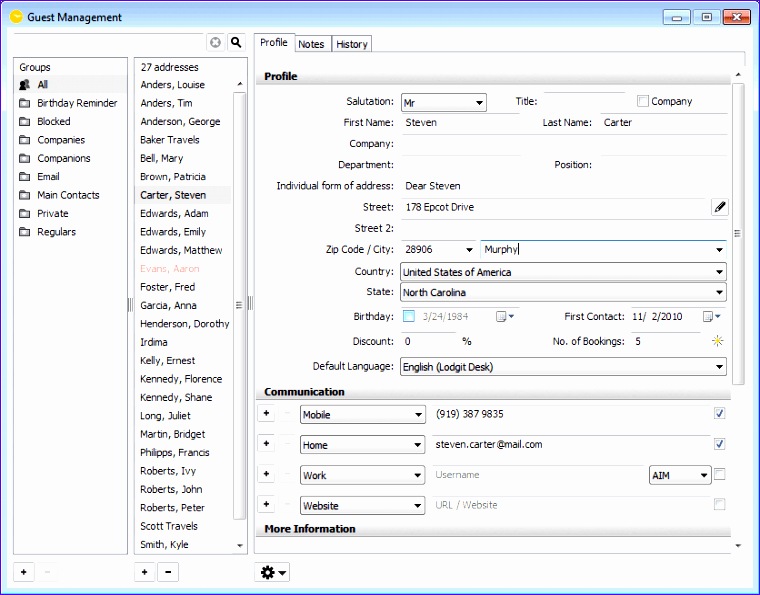Click the Private folder icon
The image size is (760, 595).
(x=24, y=214)
